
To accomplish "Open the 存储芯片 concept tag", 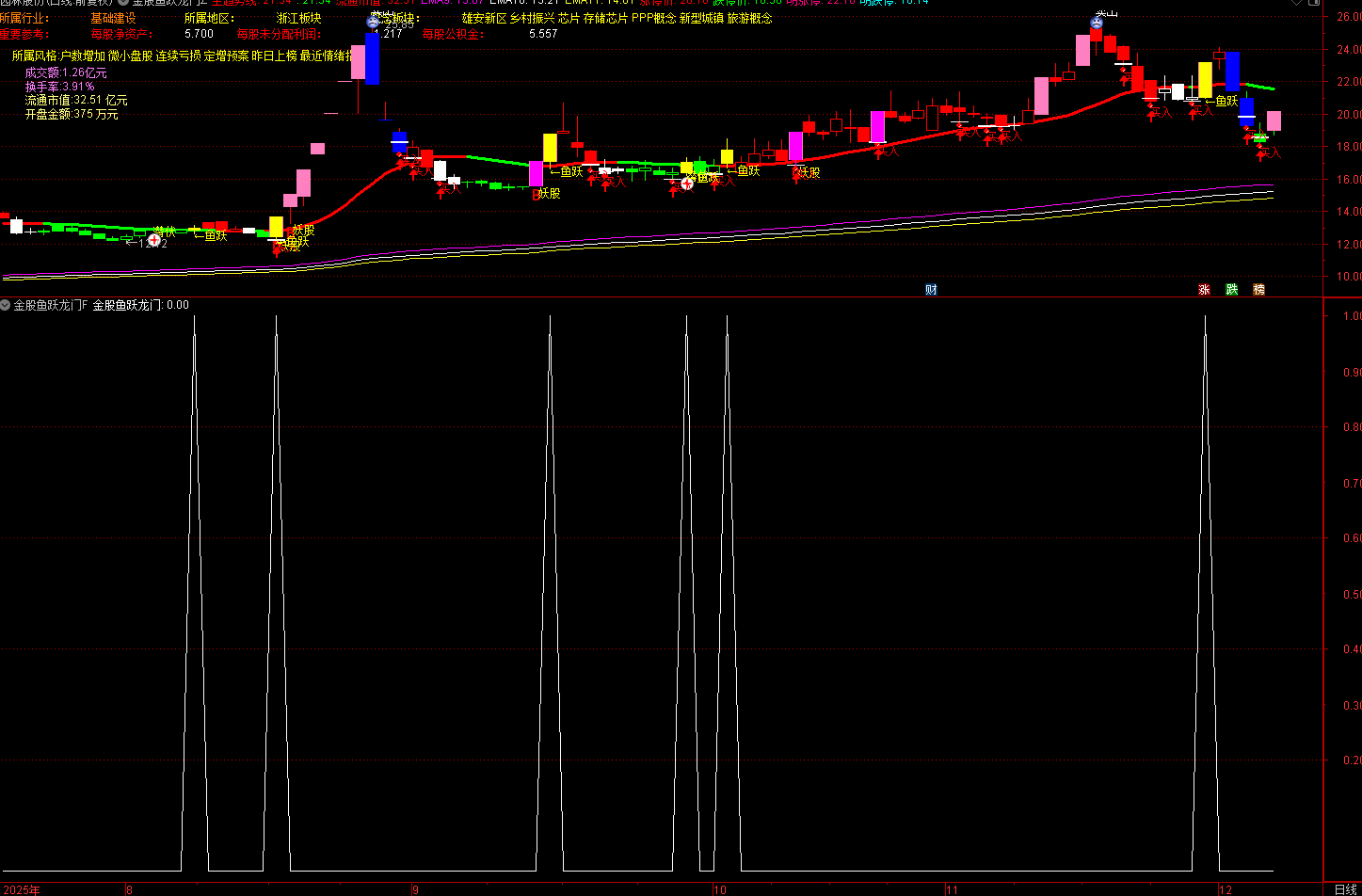I will pos(605,19).
